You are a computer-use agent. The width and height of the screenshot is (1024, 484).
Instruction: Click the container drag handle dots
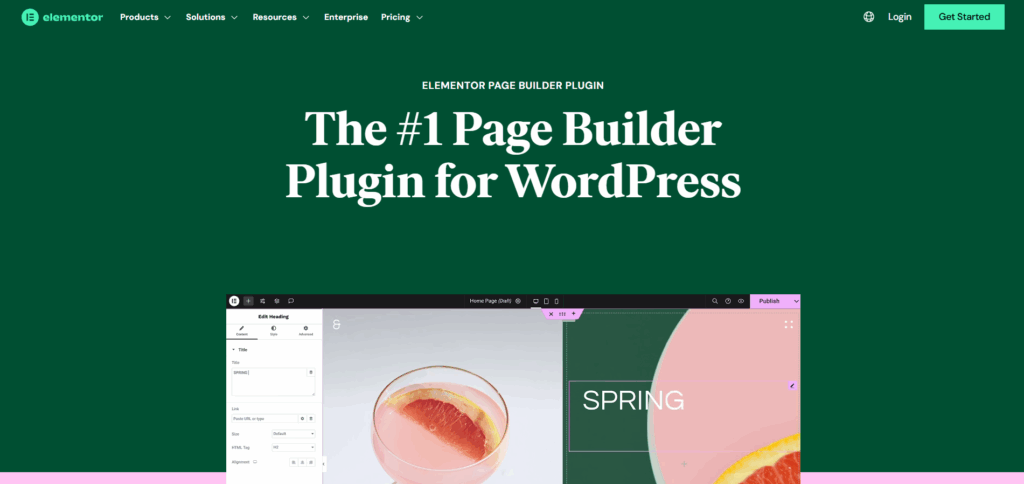click(x=562, y=314)
